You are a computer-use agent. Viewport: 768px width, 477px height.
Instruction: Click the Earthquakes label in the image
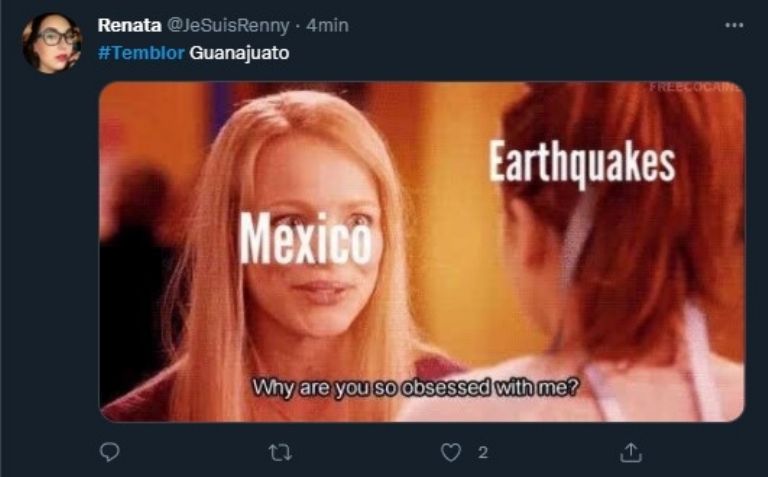582,162
